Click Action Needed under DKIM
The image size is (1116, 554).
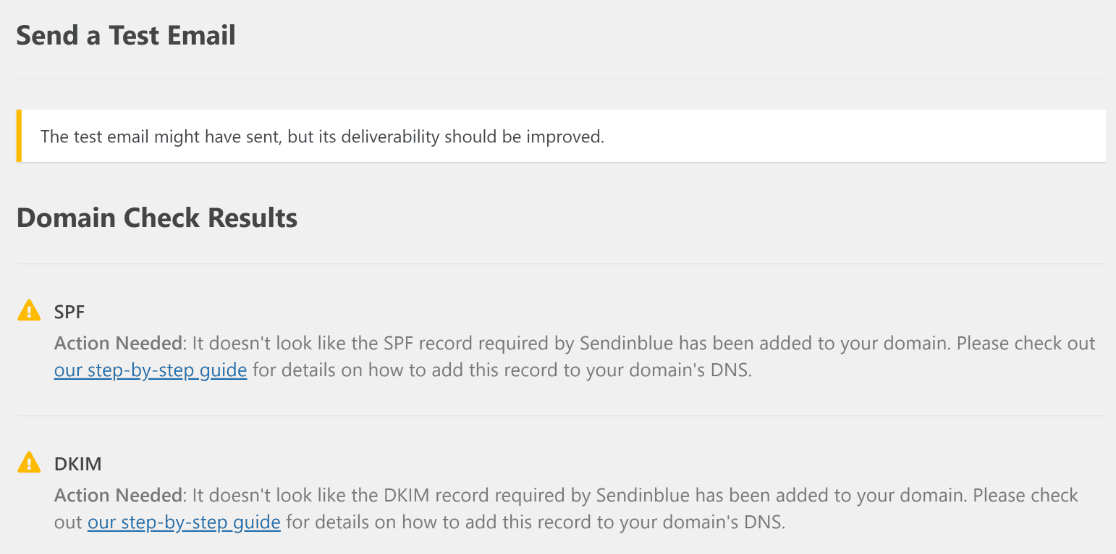point(118,495)
